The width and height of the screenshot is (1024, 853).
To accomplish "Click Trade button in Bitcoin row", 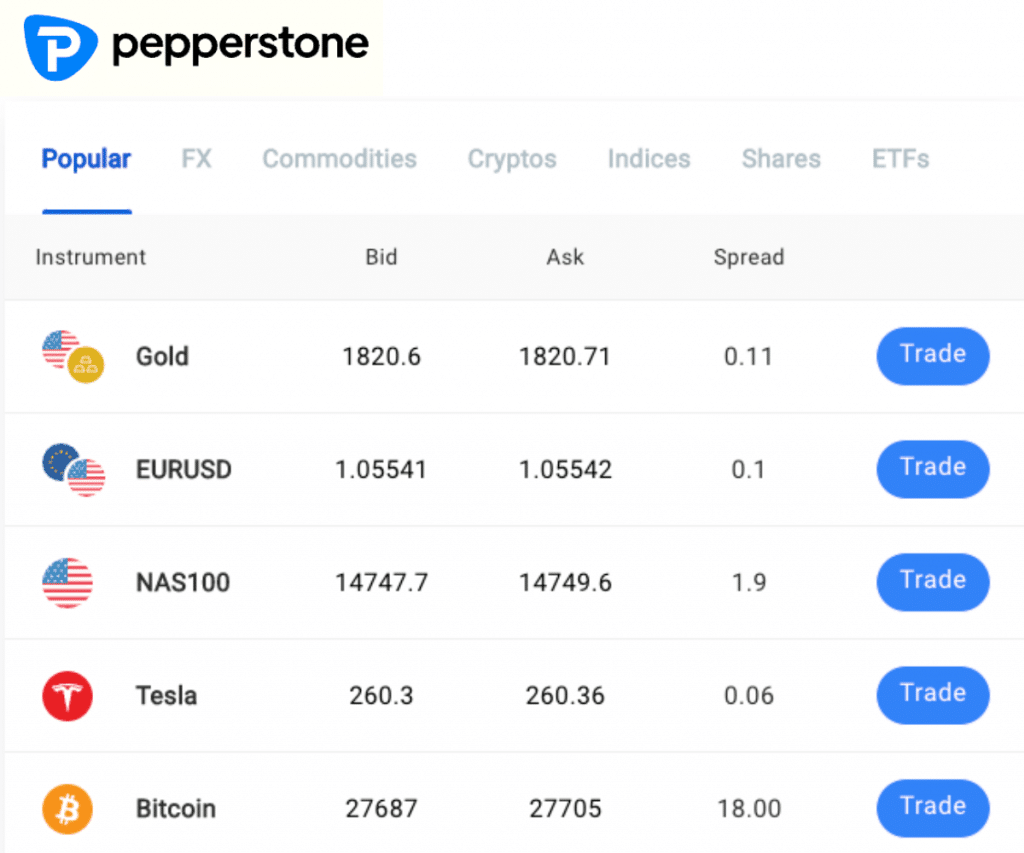I will pos(933,807).
